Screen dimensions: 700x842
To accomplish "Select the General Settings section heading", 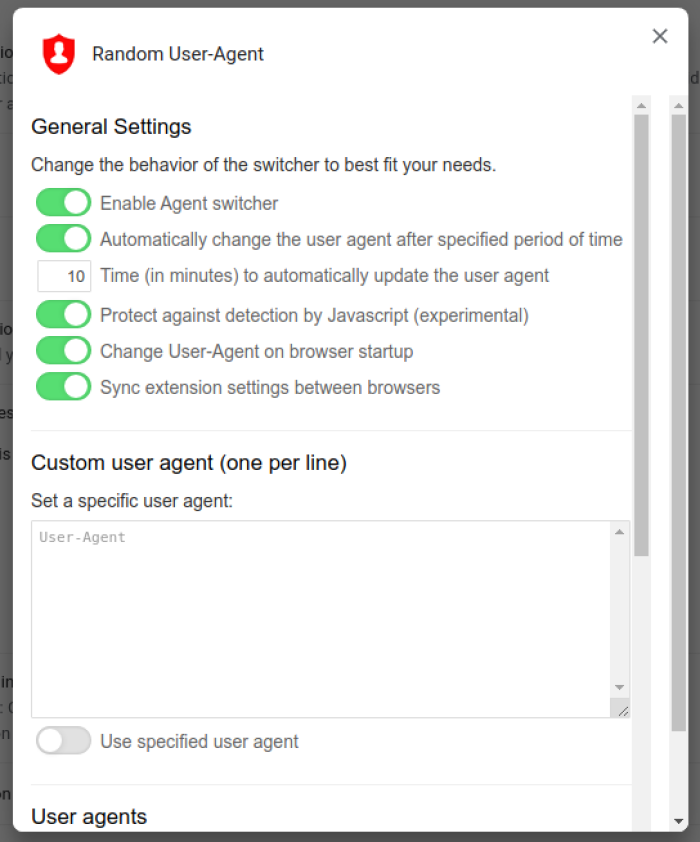I will [111, 127].
